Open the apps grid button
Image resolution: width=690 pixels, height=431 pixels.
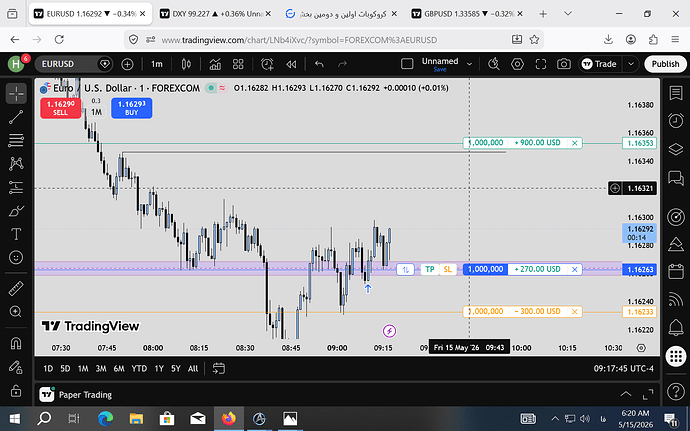click(676, 356)
